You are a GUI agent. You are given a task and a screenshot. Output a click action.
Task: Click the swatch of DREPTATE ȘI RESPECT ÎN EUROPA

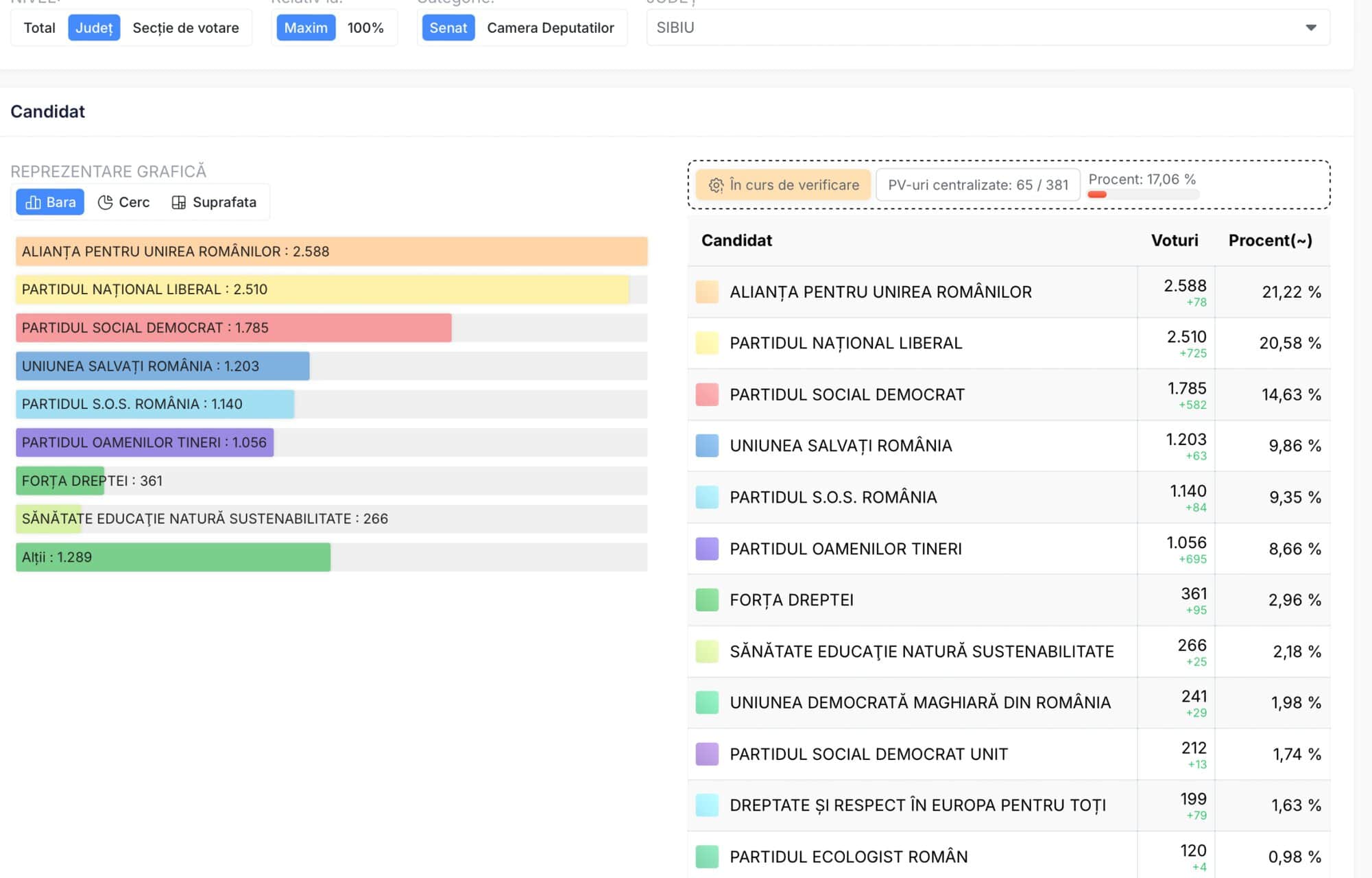(707, 805)
